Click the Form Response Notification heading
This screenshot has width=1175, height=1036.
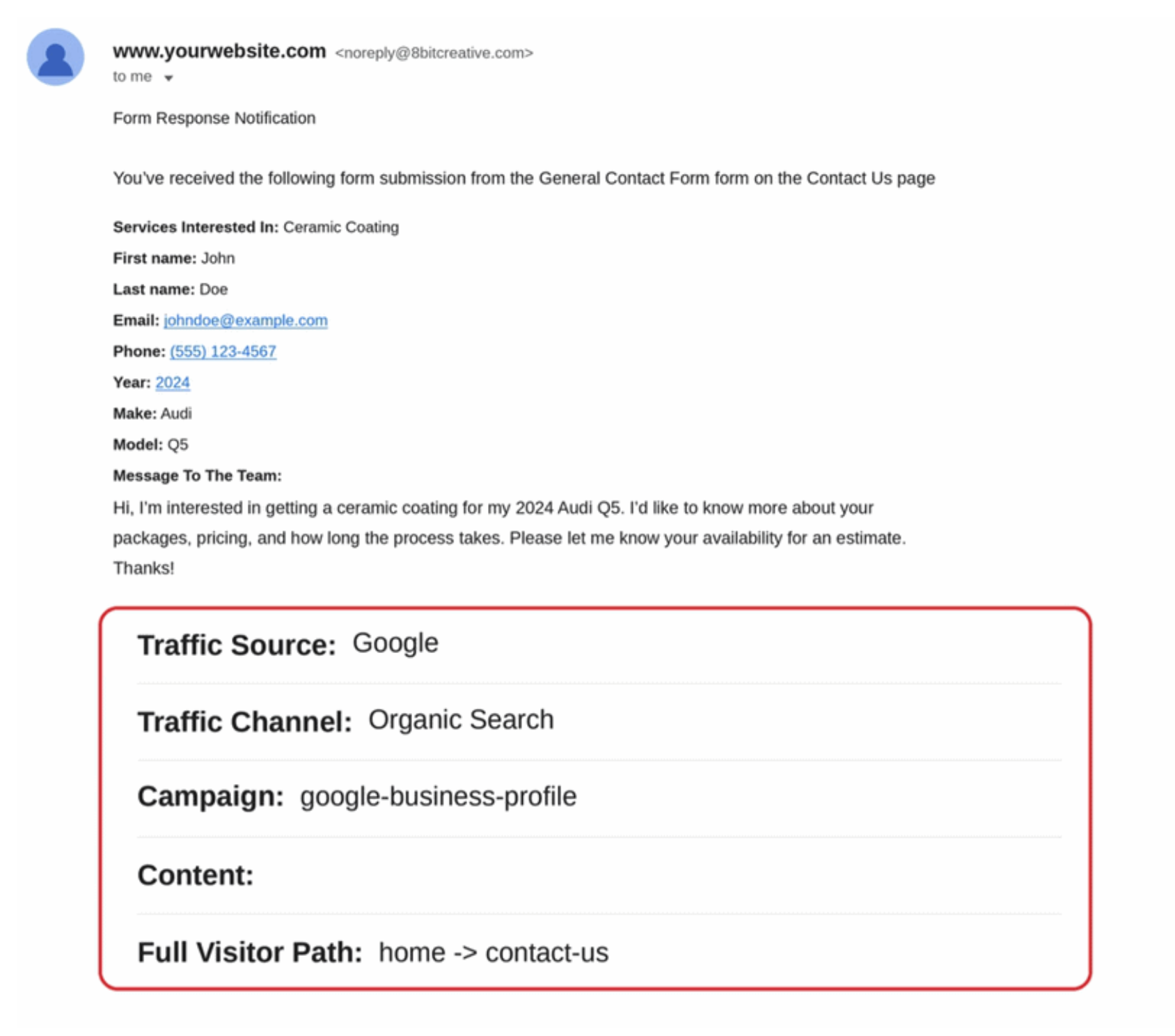pos(214,118)
